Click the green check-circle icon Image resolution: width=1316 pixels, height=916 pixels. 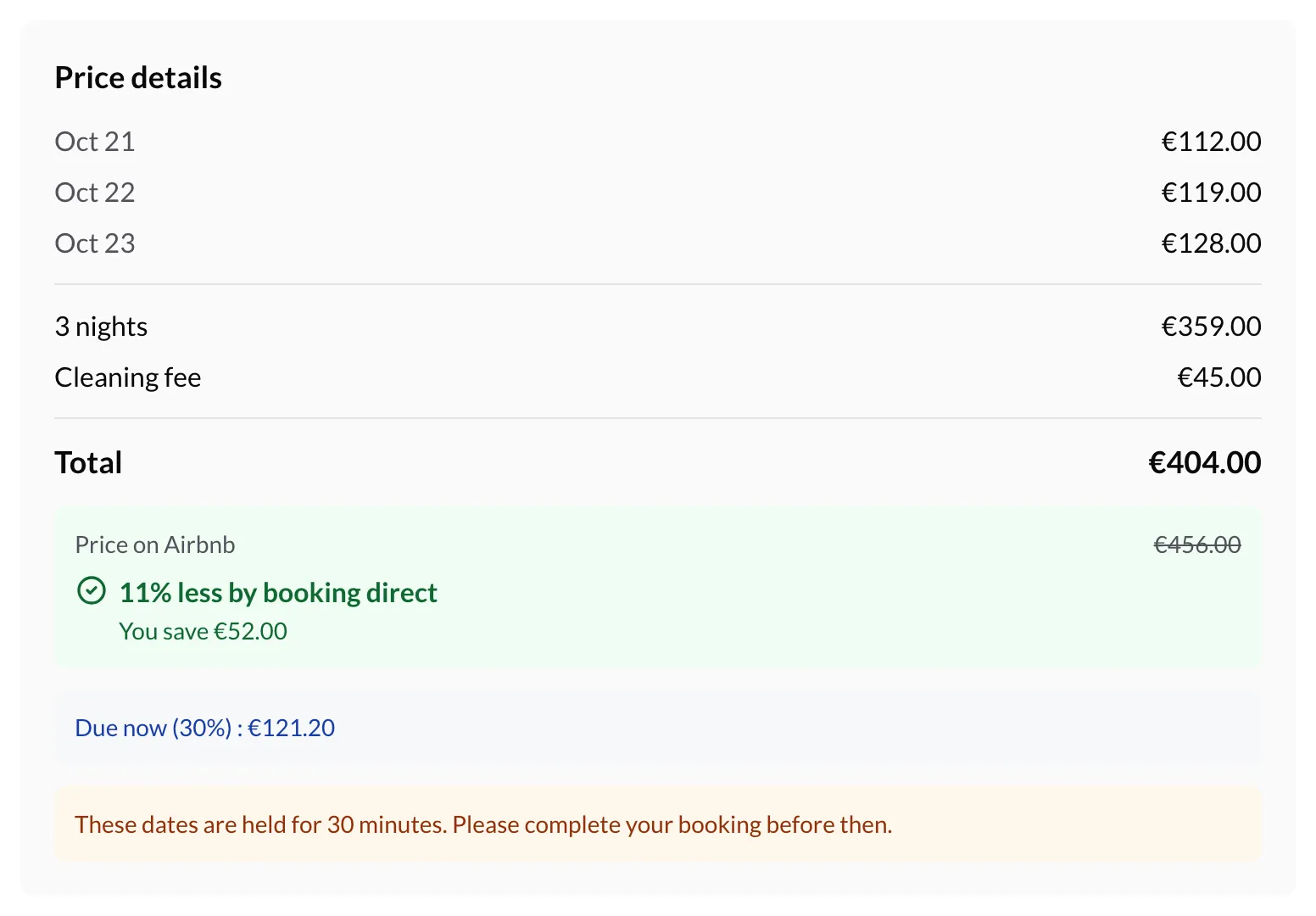pos(92,590)
